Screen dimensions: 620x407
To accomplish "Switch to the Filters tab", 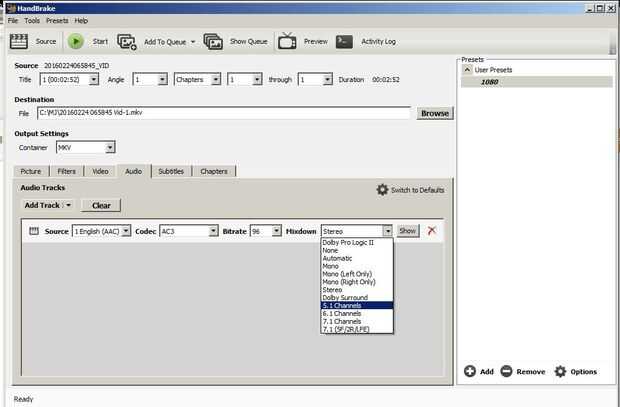I will tap(66, 171).
